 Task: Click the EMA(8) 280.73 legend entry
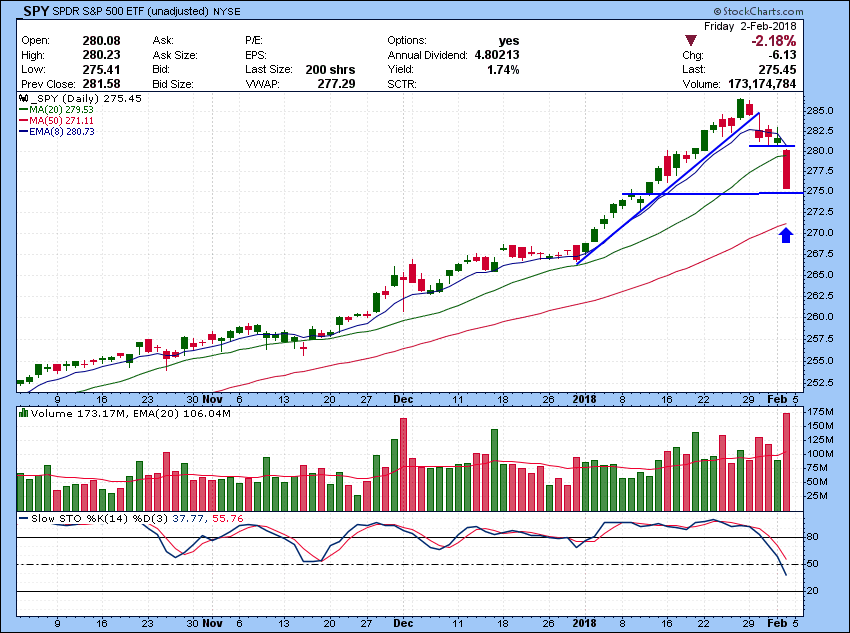pos(57,132)
